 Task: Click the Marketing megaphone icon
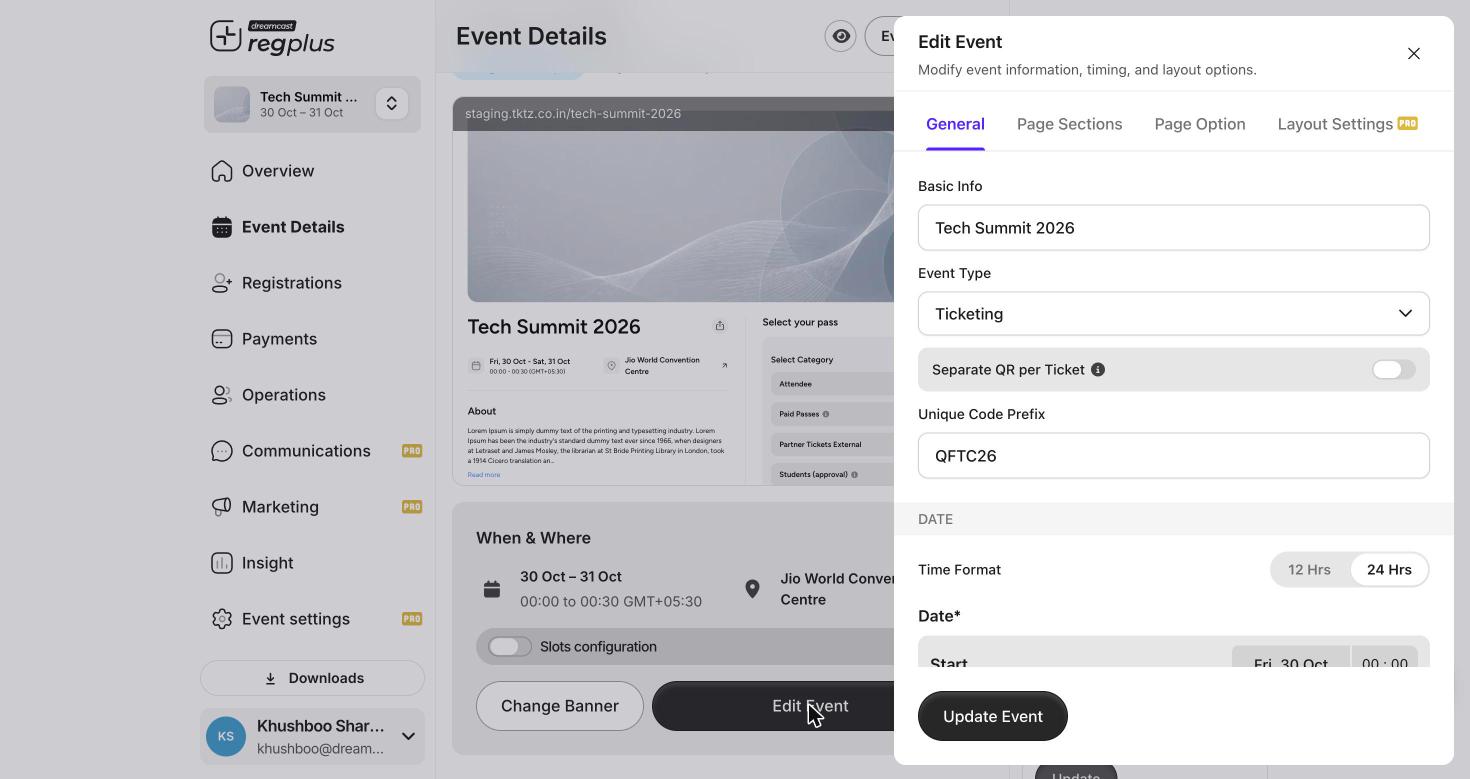point(222,507)
